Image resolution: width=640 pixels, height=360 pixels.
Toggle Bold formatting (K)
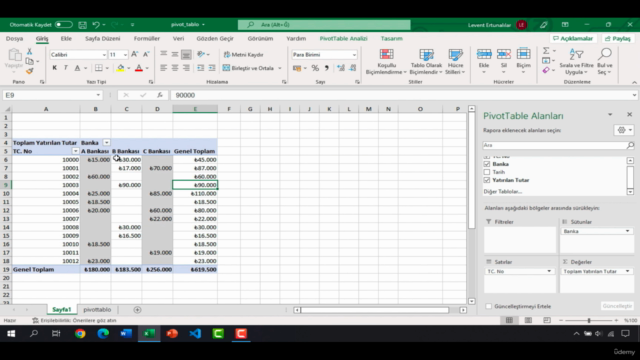[54, 68]
